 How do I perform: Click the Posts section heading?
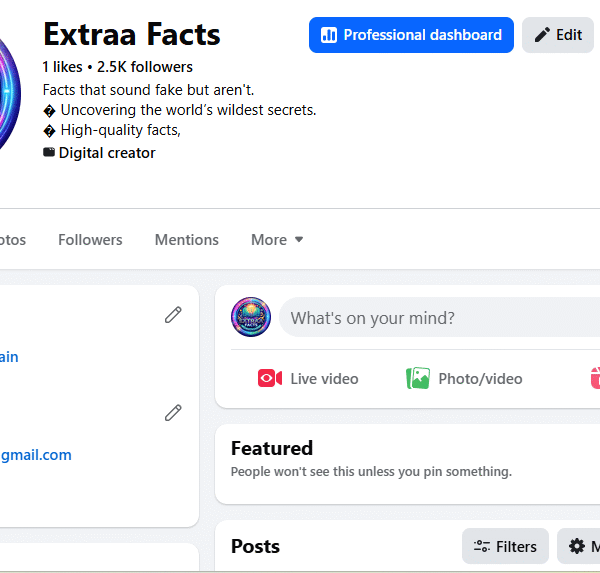[x=256, y=546]
